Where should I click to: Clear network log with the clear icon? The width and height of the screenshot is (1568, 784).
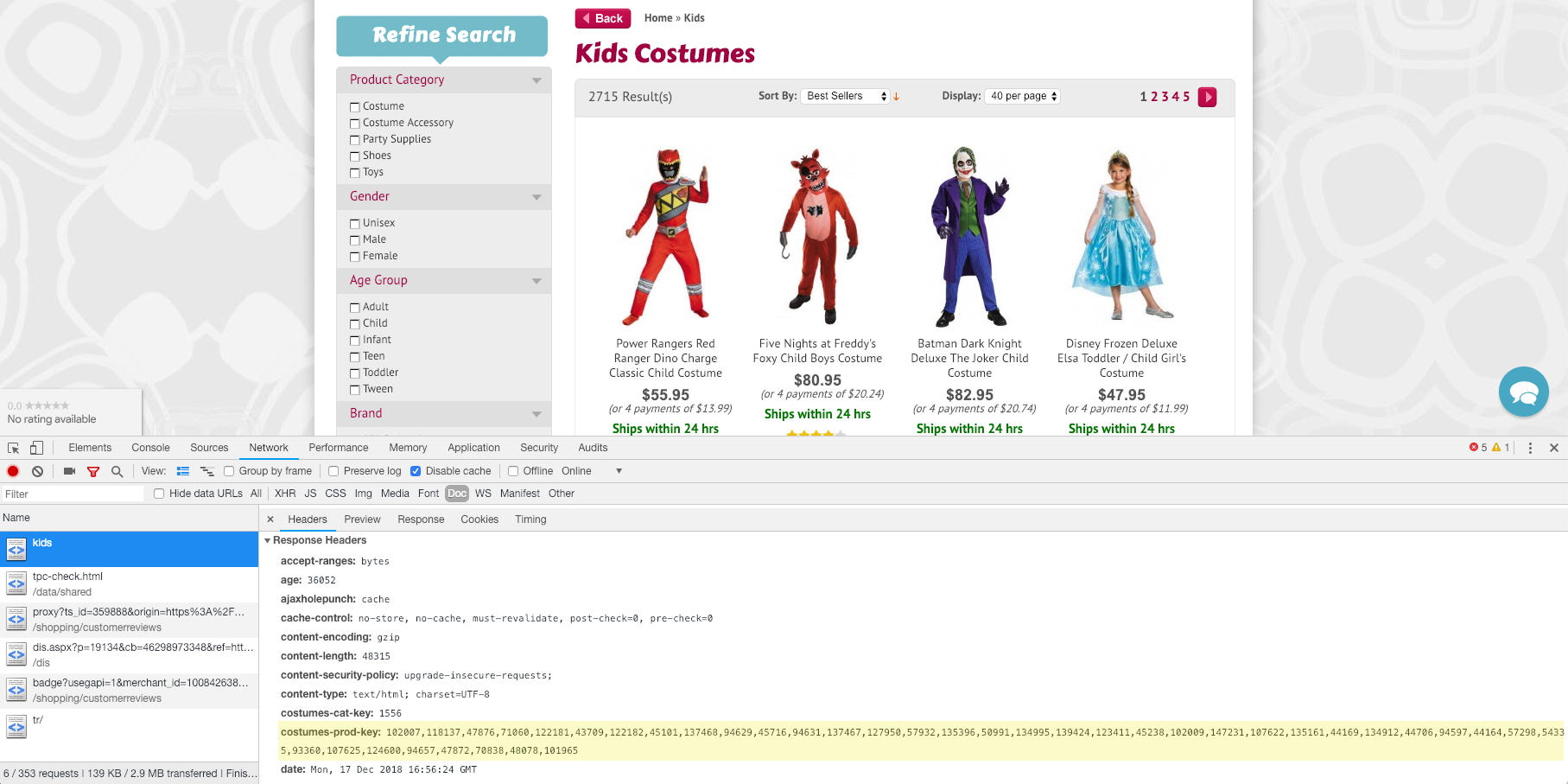tap(37, 471)
